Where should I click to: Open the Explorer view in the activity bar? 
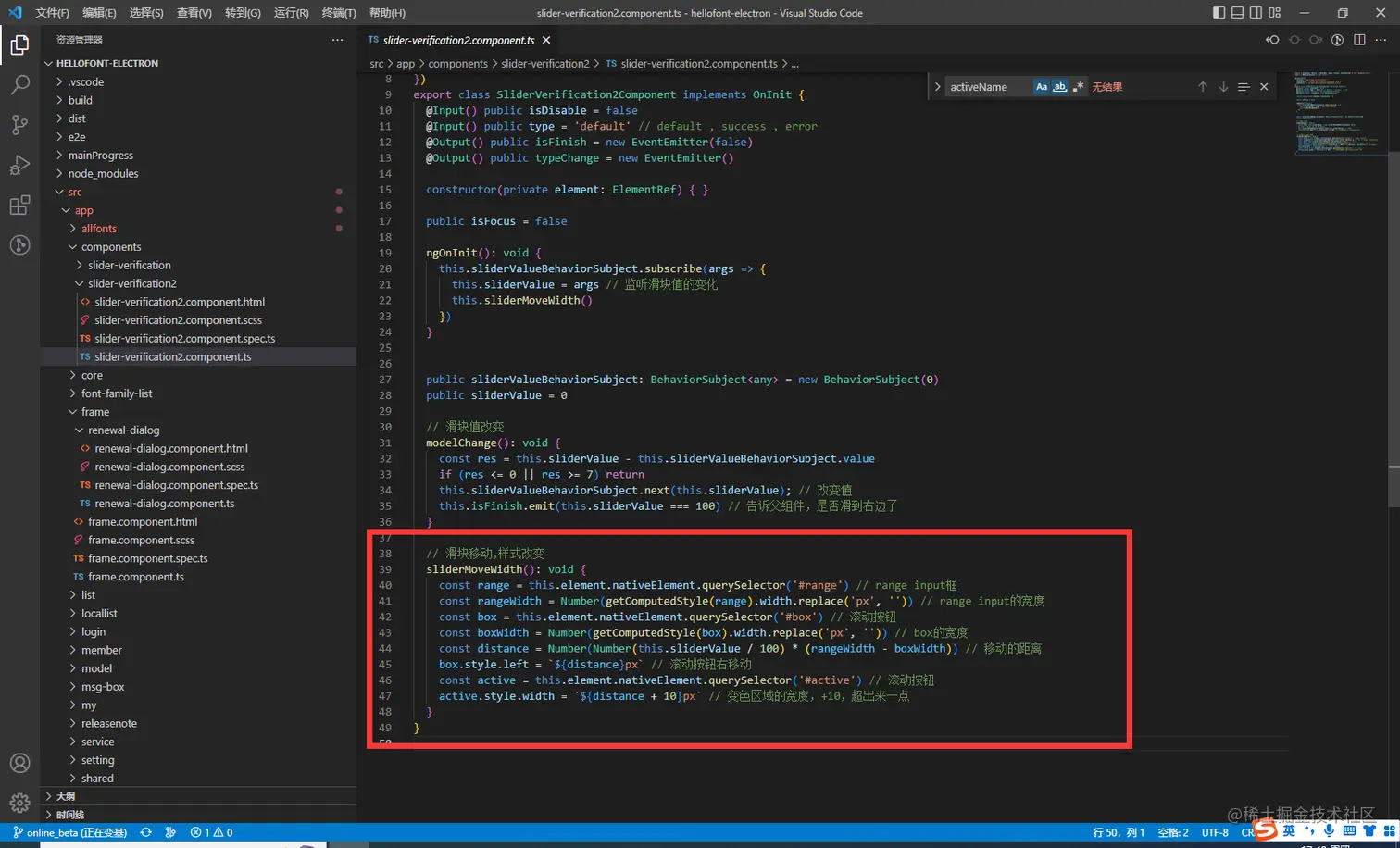(19, 44)
